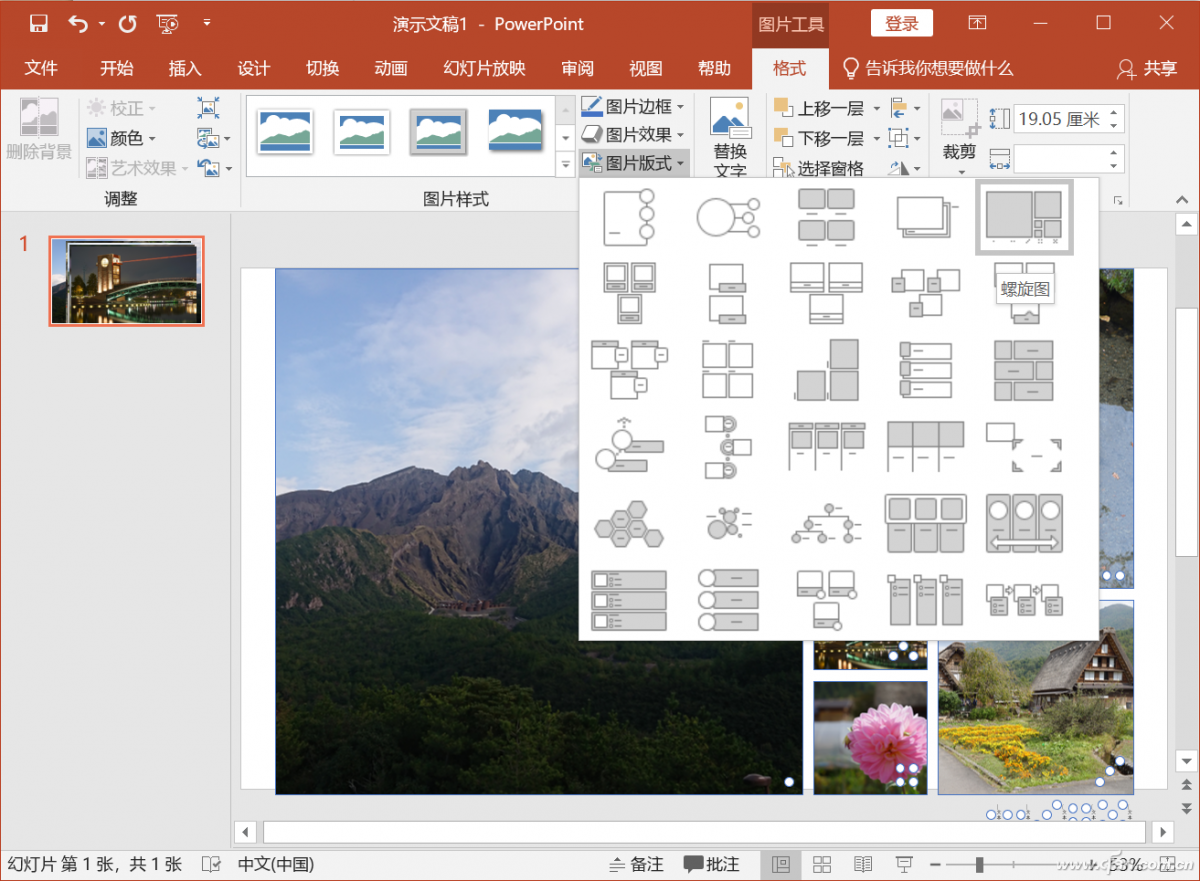This screenshot has height=881, width=1200.
Task: Choose the picture caption list layout with four pictures
Action: [x=825, y=217]
